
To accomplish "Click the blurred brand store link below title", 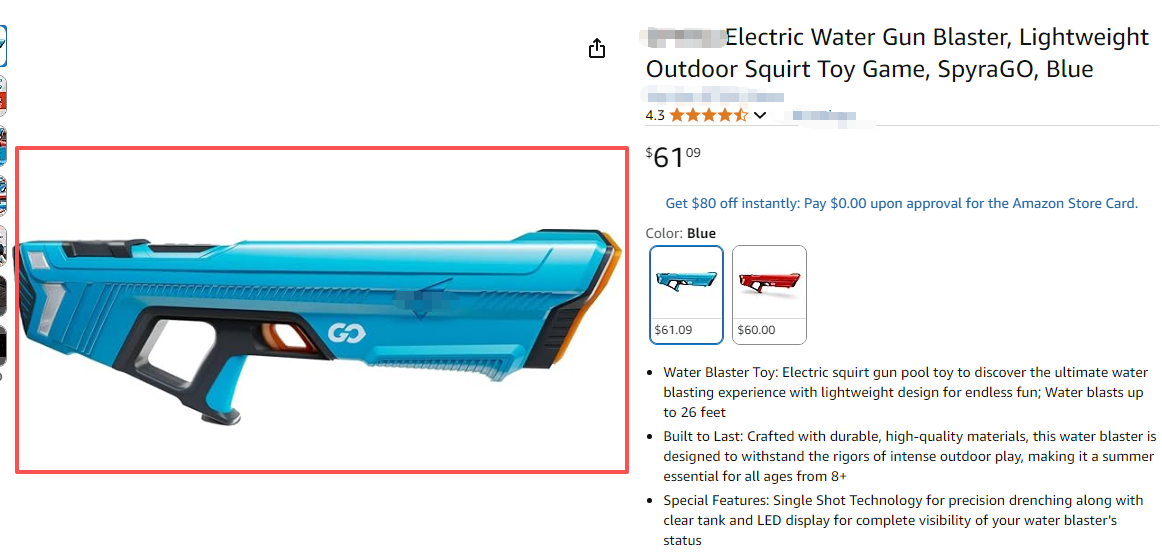I will click(x=714, y=96).
